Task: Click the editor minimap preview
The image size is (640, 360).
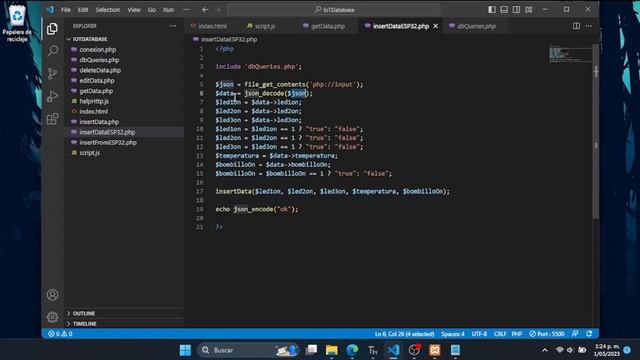Action: (569, 53)
